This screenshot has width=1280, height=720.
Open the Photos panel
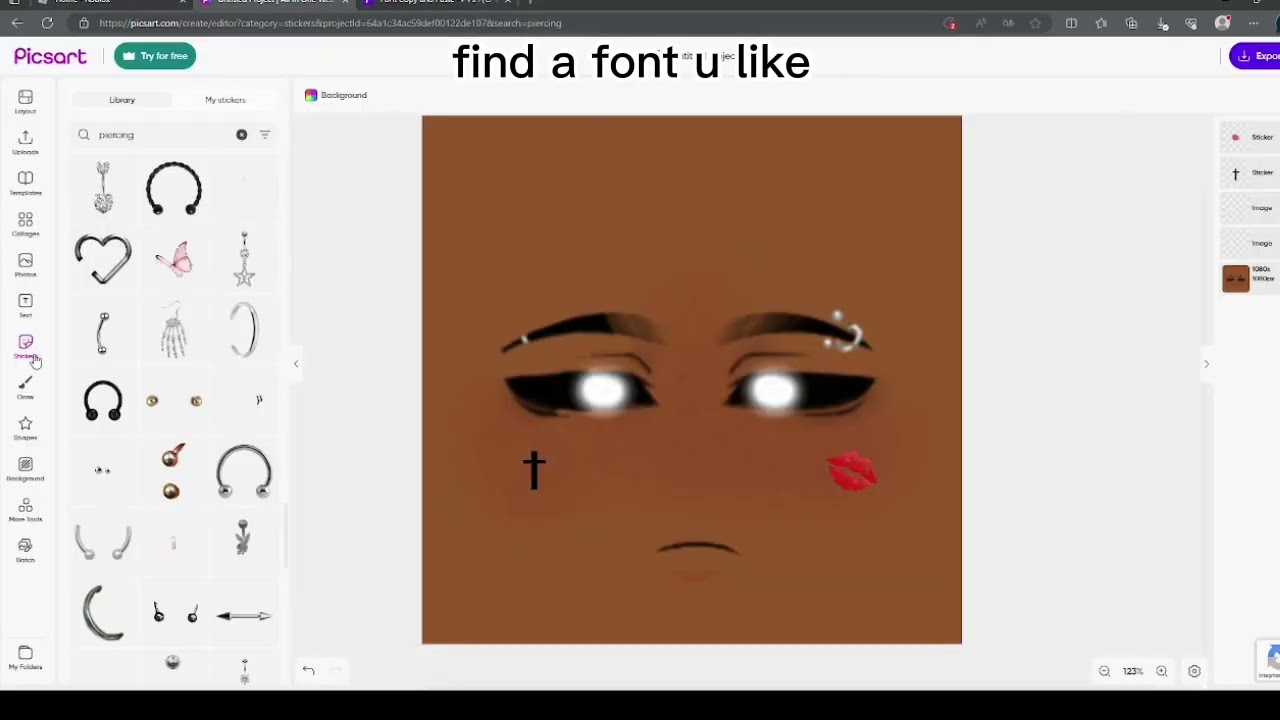tap(25, 265)
